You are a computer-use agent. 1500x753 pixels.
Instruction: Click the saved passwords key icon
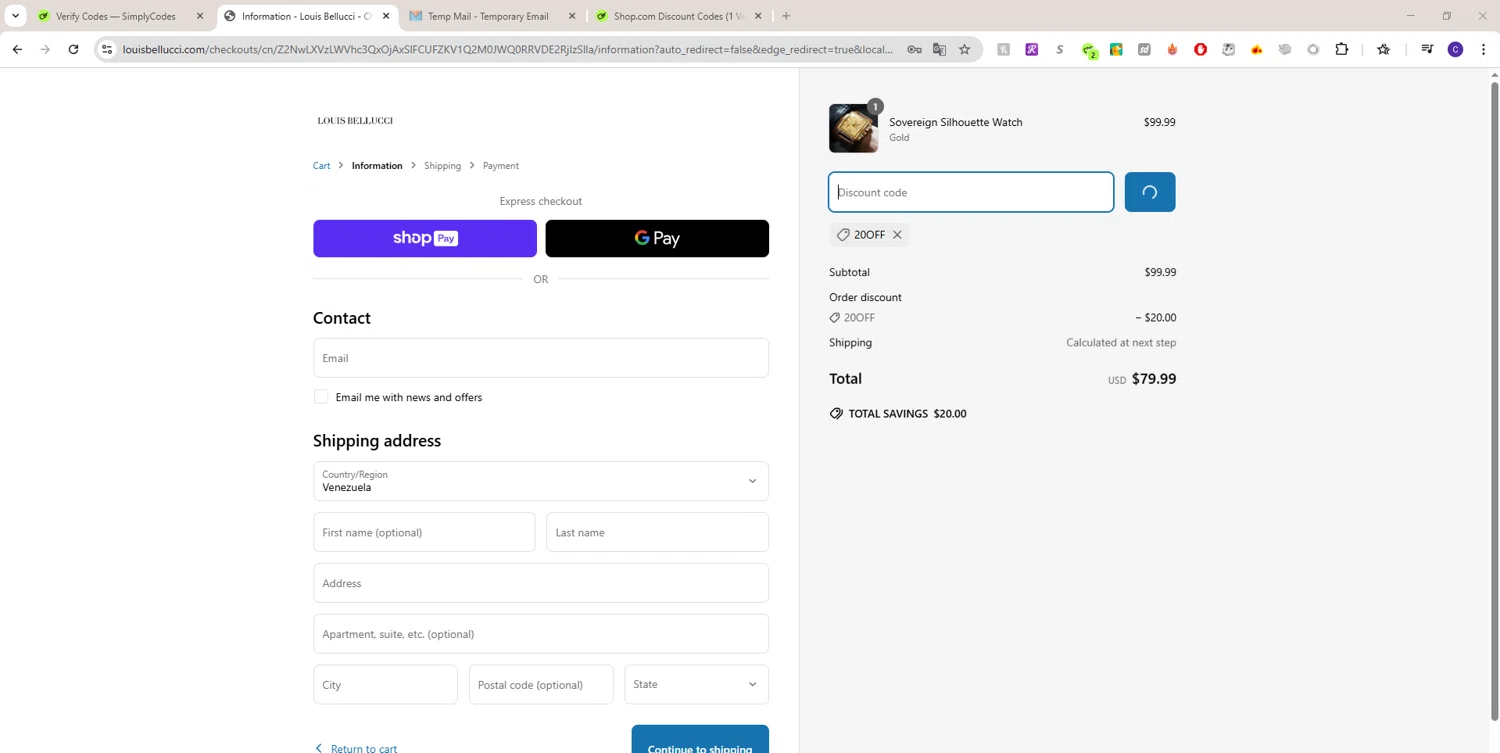pyautogui.click(x=914, y=49)
